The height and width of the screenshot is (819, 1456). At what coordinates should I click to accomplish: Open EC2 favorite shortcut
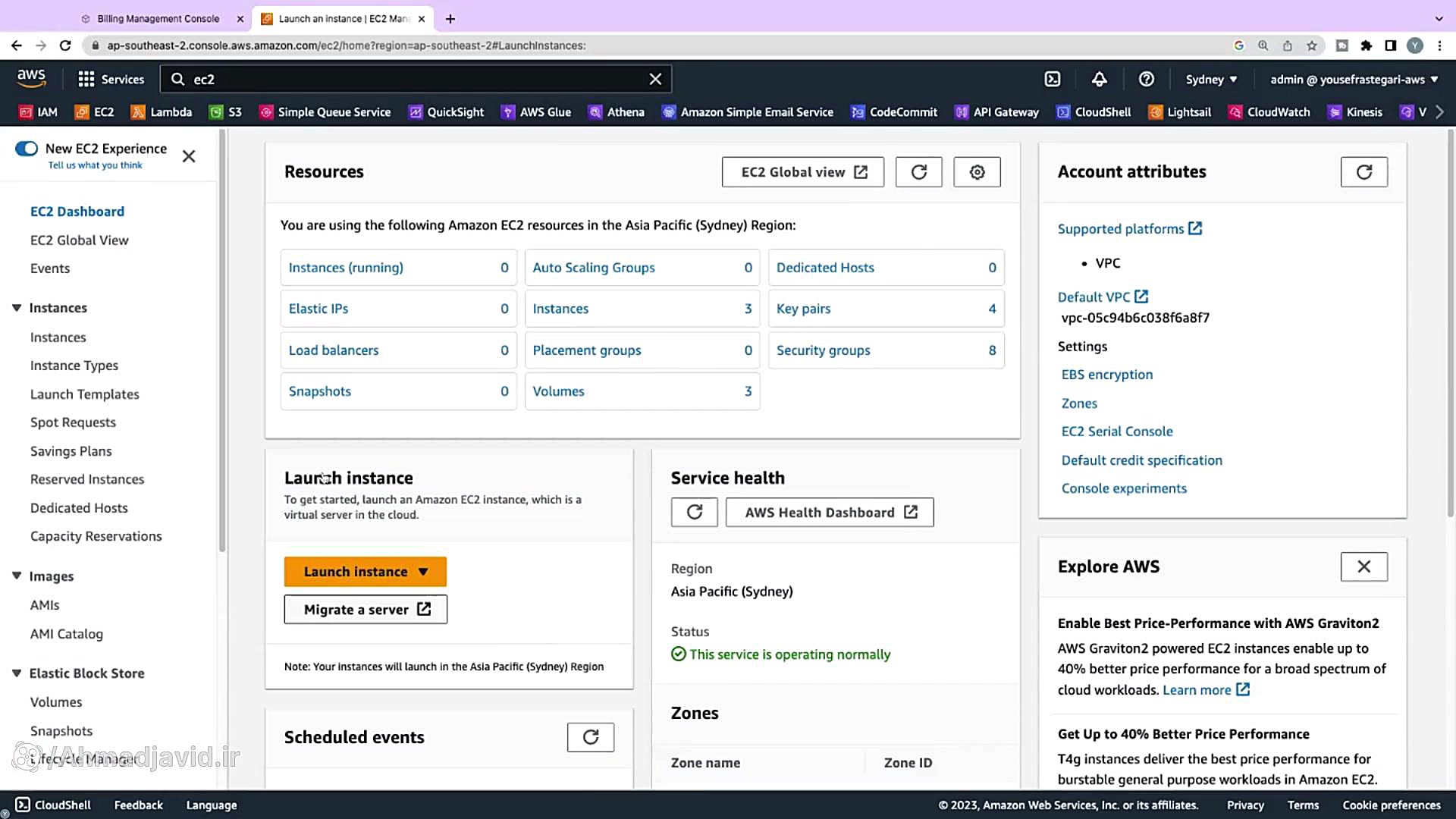coord(94,112)
